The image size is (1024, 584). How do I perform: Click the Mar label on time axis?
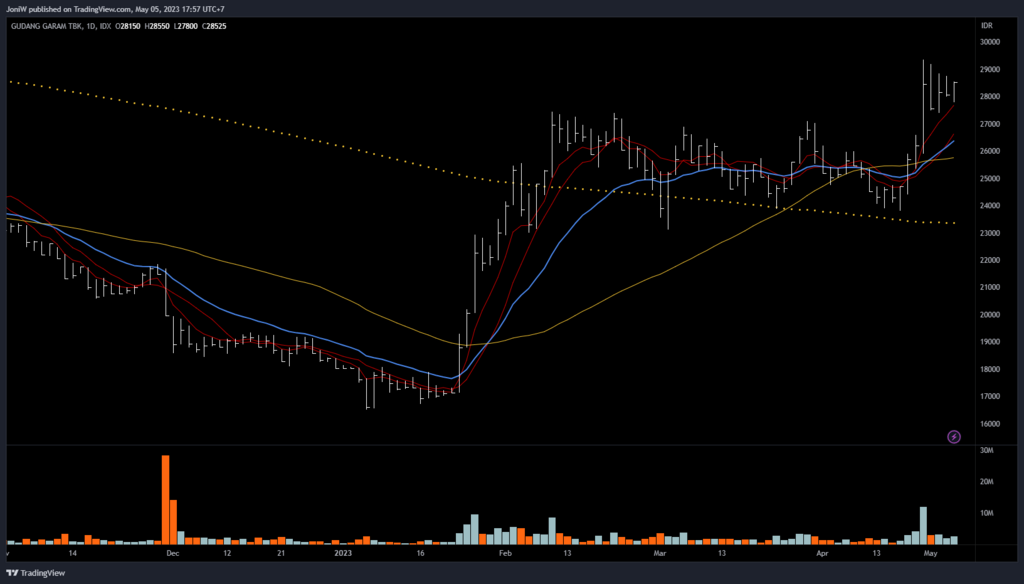coord(659,552)
